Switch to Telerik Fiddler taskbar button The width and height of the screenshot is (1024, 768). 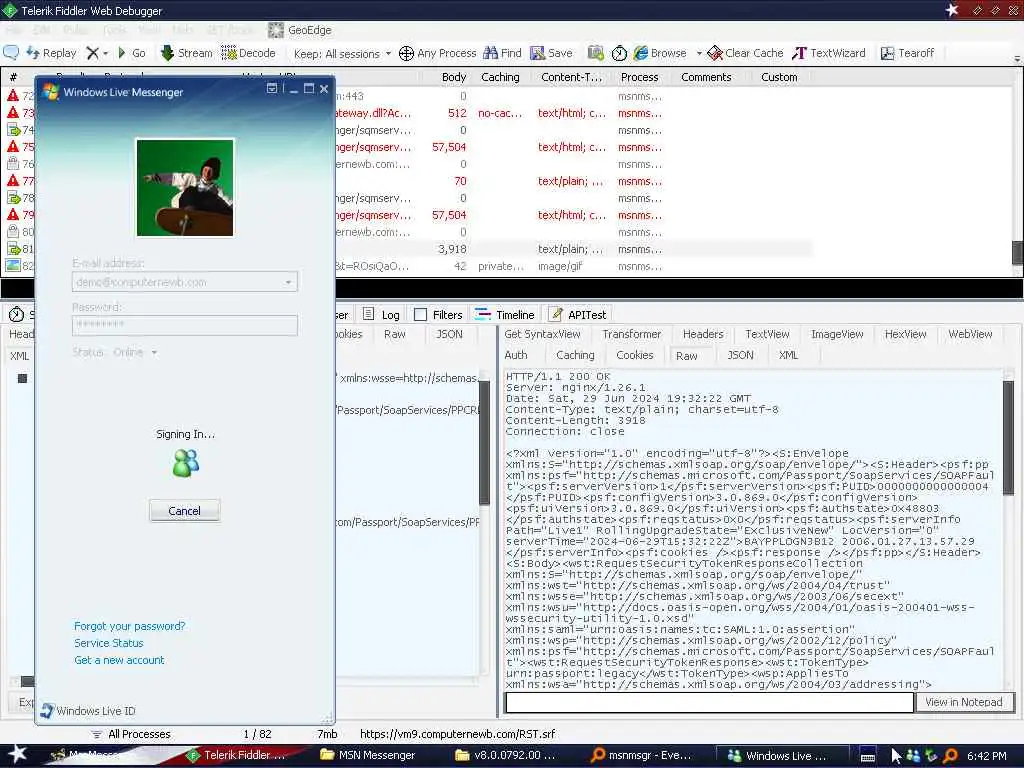tap(237, 755)
